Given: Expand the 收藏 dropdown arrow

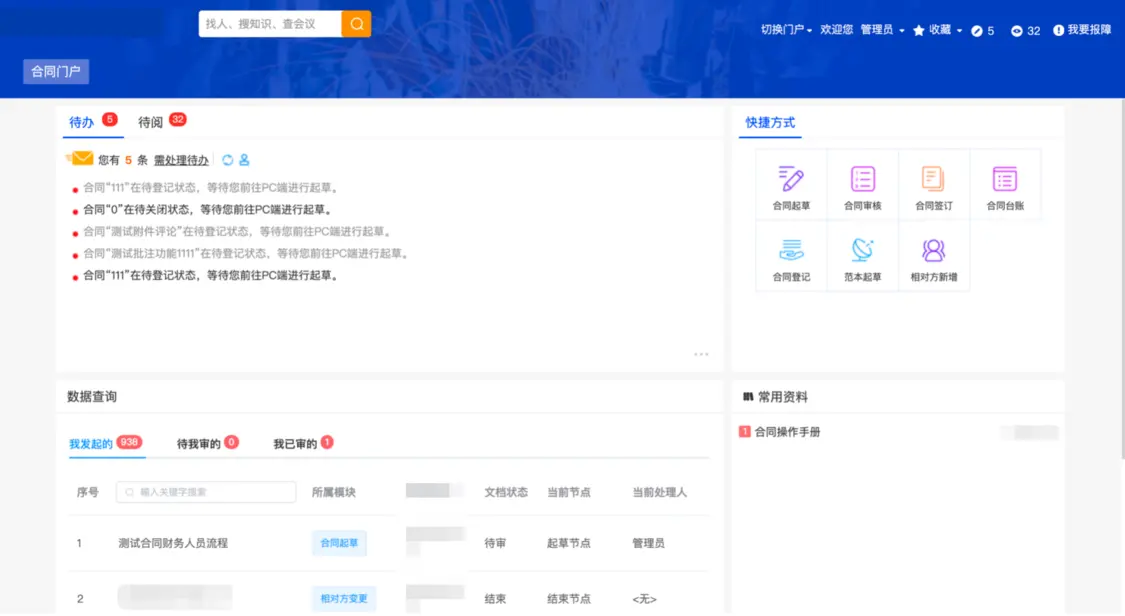Looking at the screenshot, I should pos(959,31).
